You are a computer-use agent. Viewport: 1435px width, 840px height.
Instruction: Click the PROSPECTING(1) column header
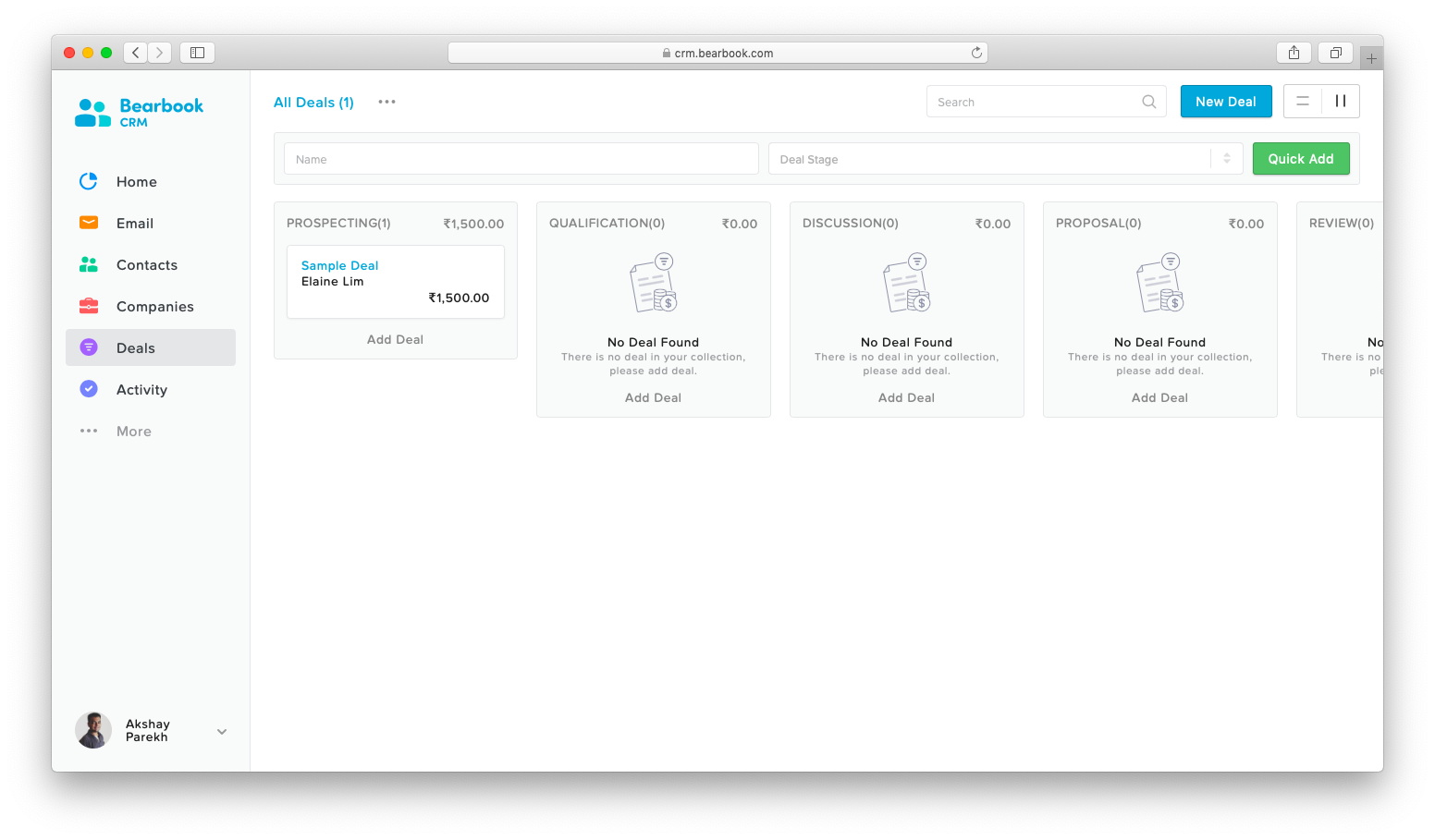[x=338, y=223]
